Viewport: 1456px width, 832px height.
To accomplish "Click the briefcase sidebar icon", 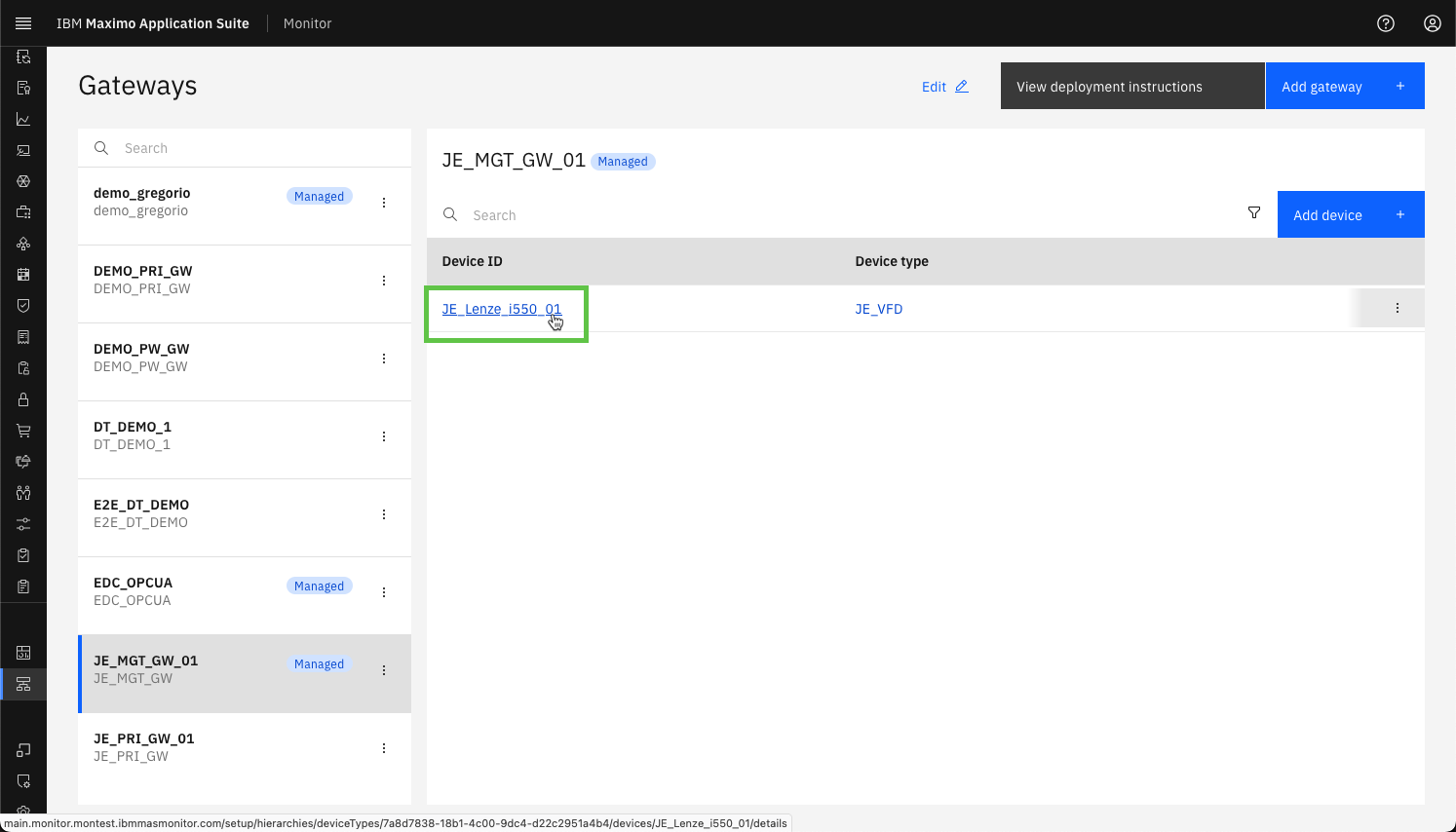I will coord(23,212).
